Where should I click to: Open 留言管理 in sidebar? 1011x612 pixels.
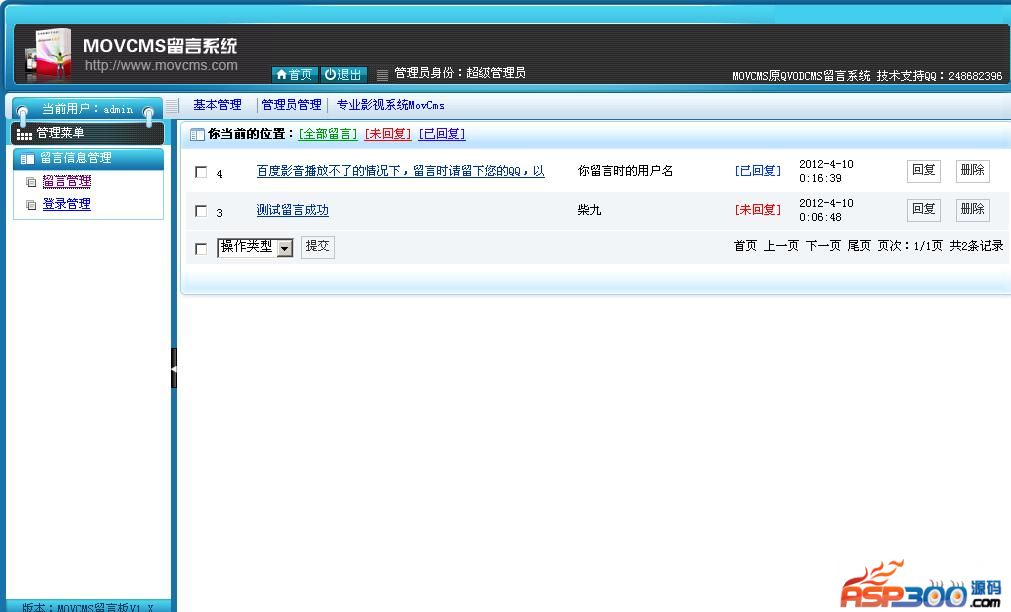point(66,182)
